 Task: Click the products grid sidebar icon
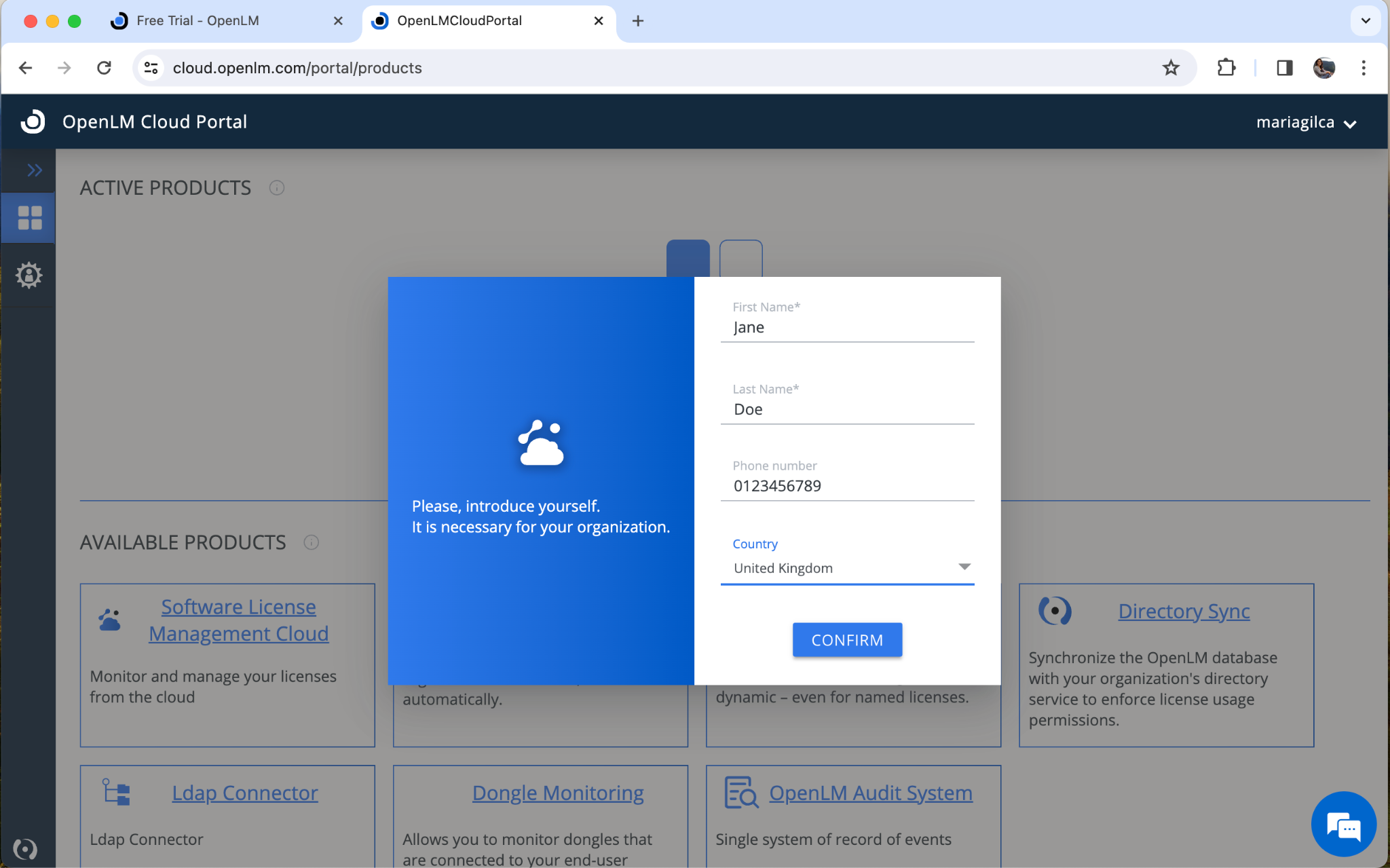click(29, 218)
